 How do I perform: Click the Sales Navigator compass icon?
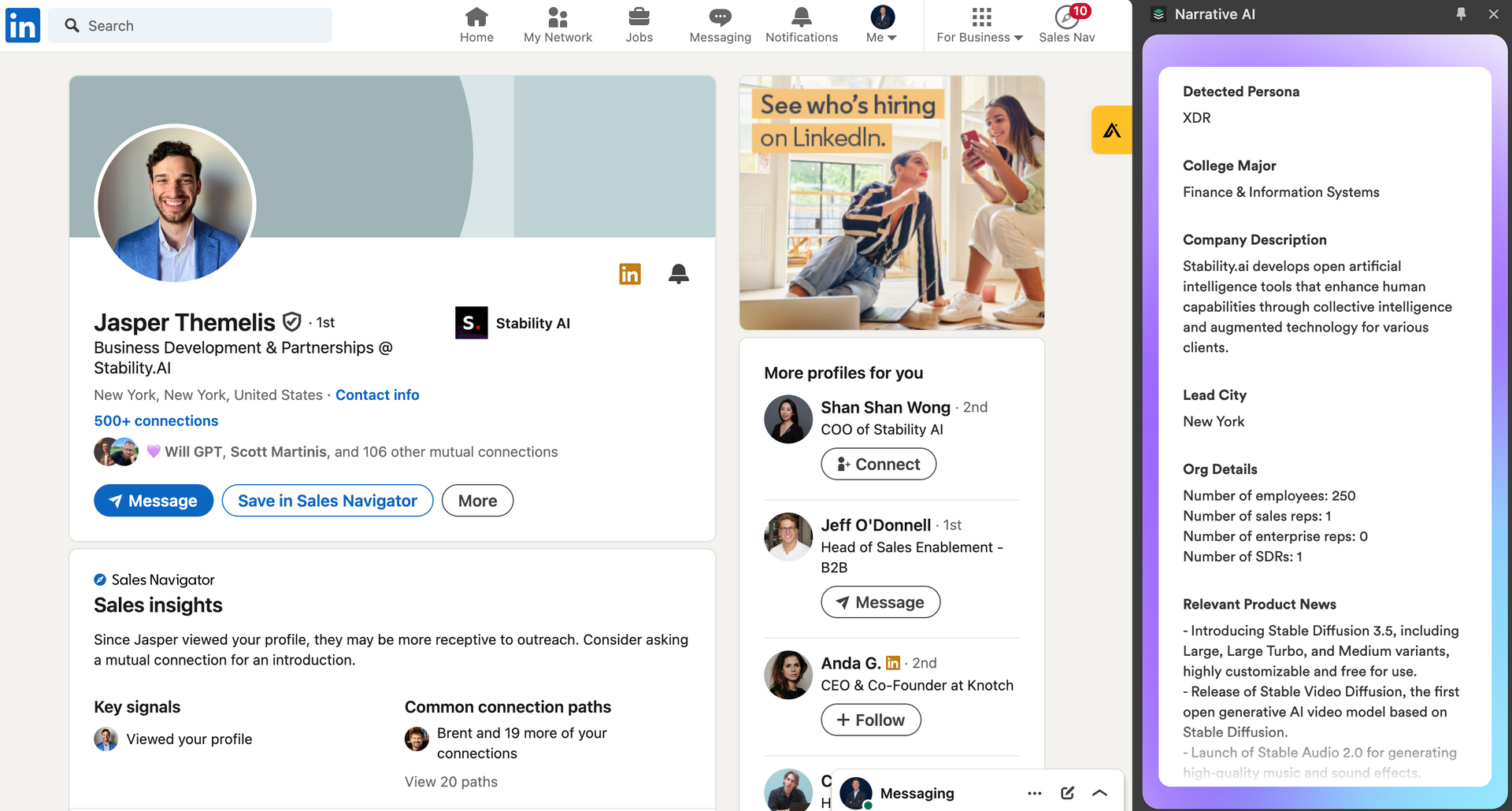[x=100, y=580]
